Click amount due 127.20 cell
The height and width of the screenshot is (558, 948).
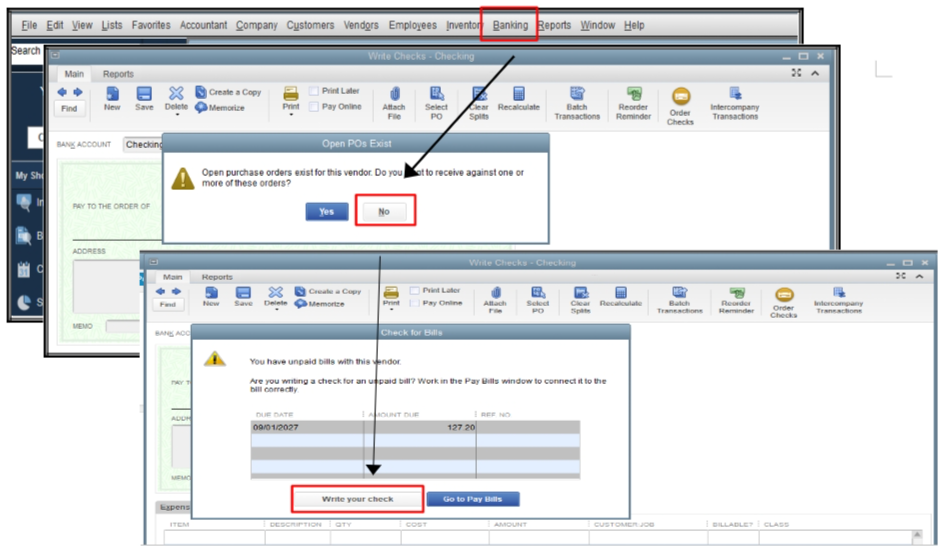coord(420,427)
